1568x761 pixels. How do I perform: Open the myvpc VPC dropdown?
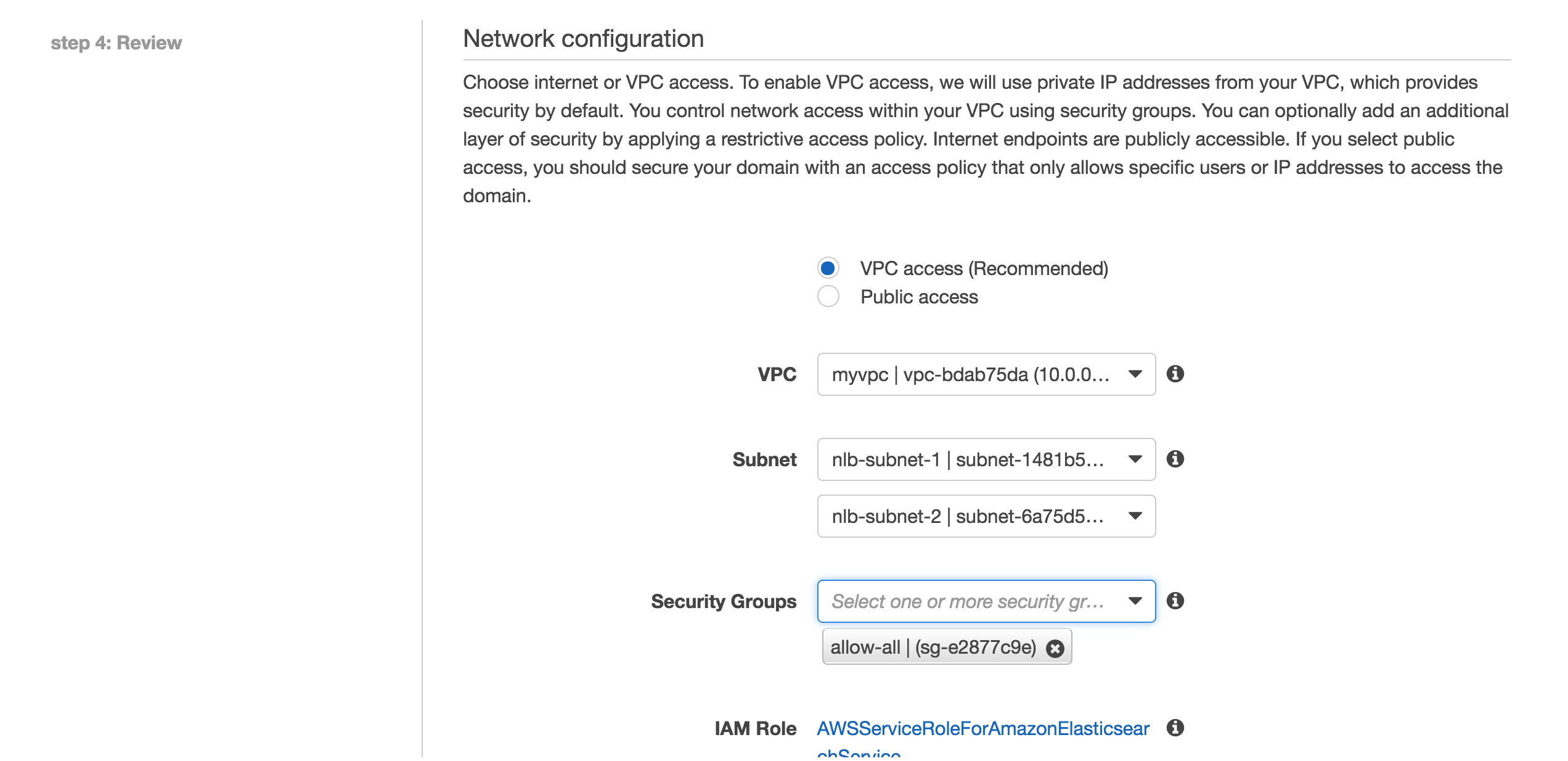click(986, 374)
